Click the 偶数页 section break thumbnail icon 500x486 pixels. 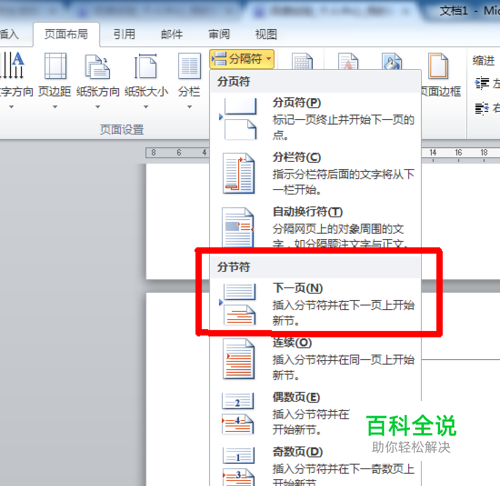point(238,413)
